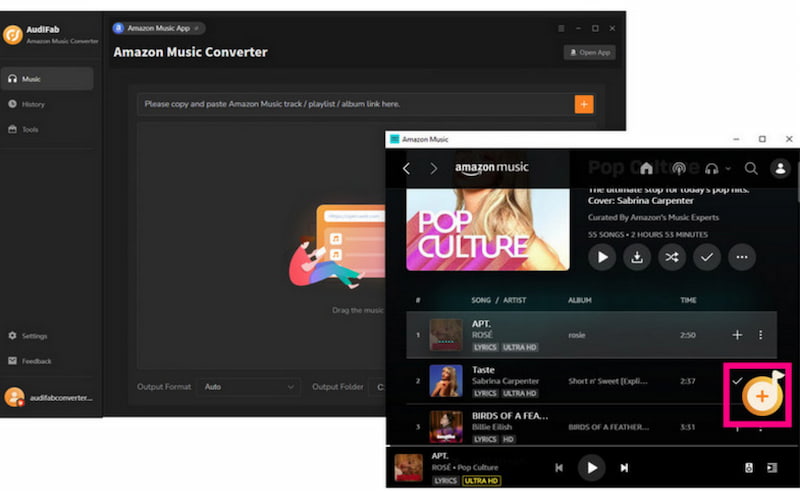Click ULTRA HD badge in player bar

click(482, 481)
